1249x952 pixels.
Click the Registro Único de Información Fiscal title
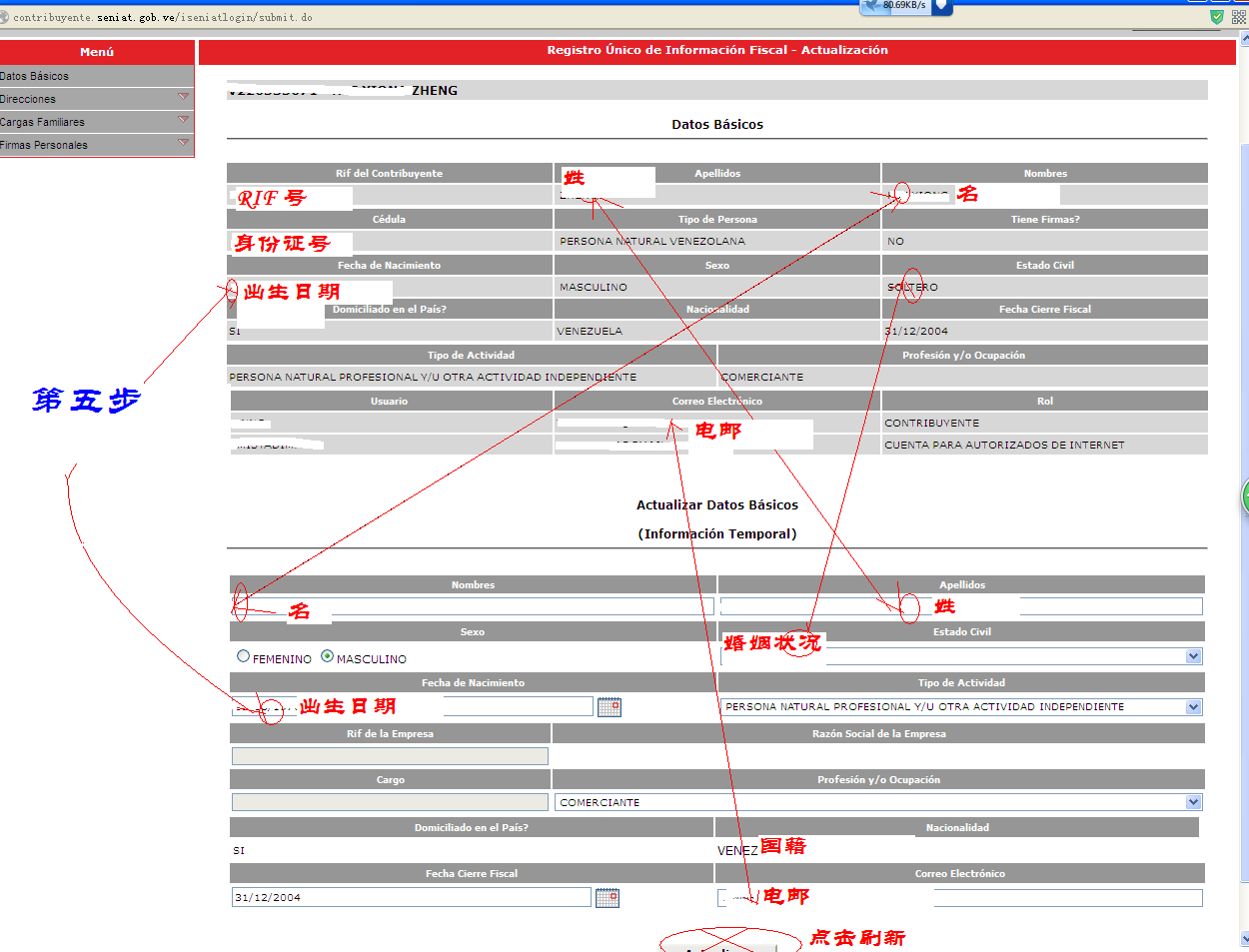click(717, 50)
